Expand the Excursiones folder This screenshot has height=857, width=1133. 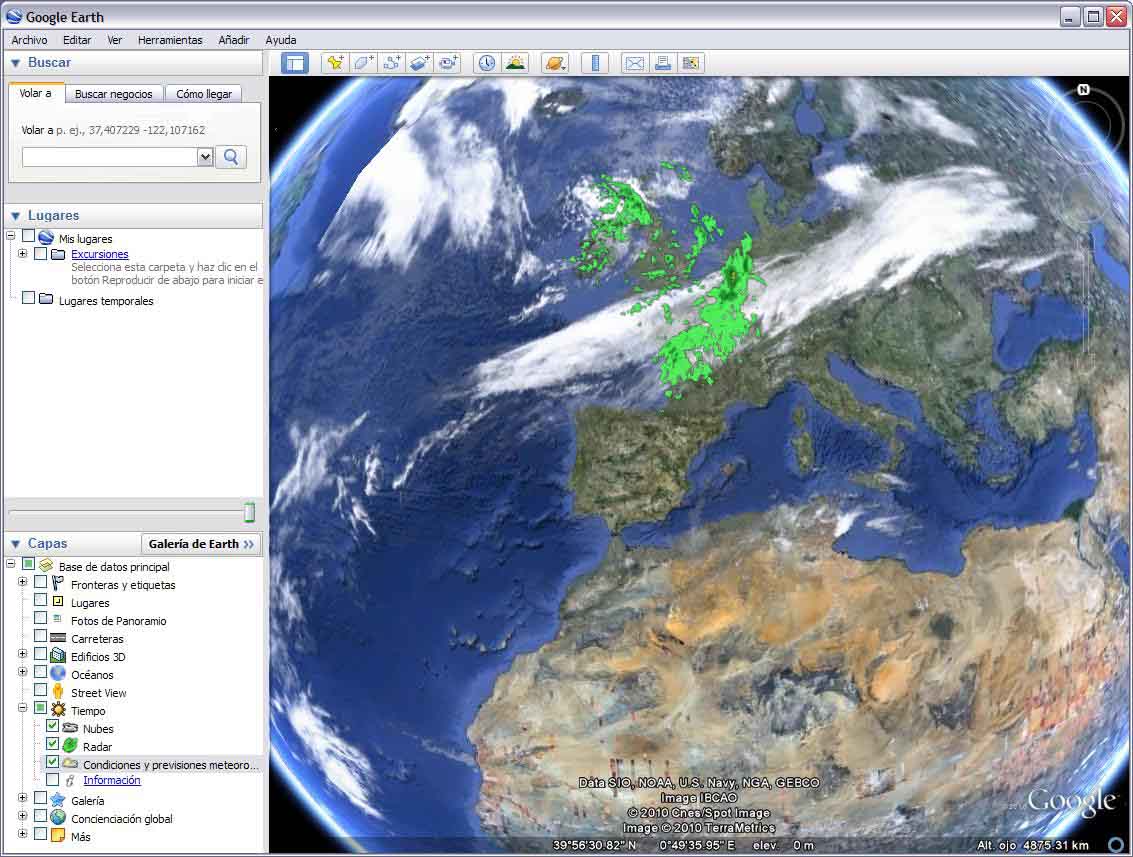22,254
